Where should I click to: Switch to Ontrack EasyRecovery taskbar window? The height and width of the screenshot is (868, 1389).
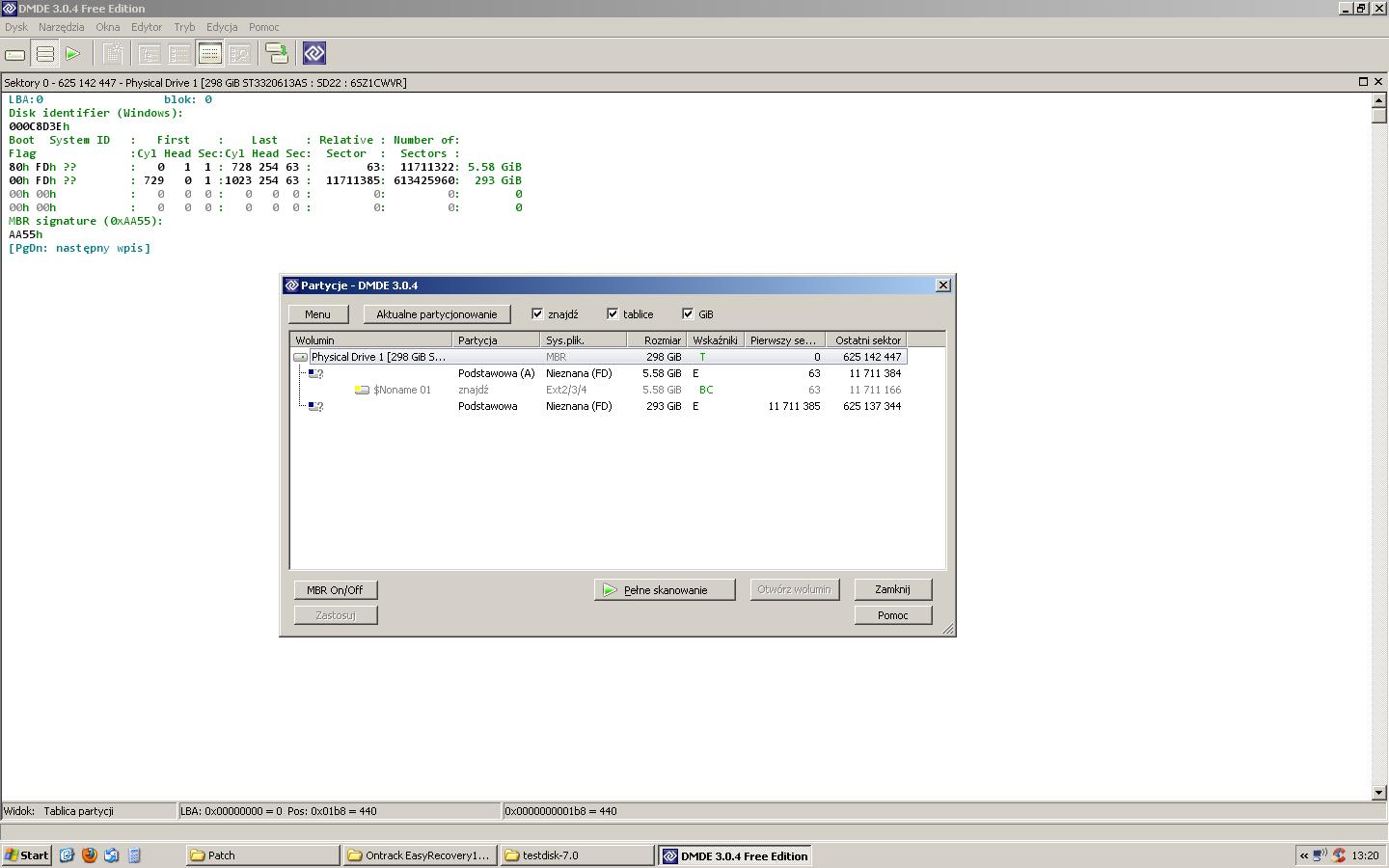(420, 855)
